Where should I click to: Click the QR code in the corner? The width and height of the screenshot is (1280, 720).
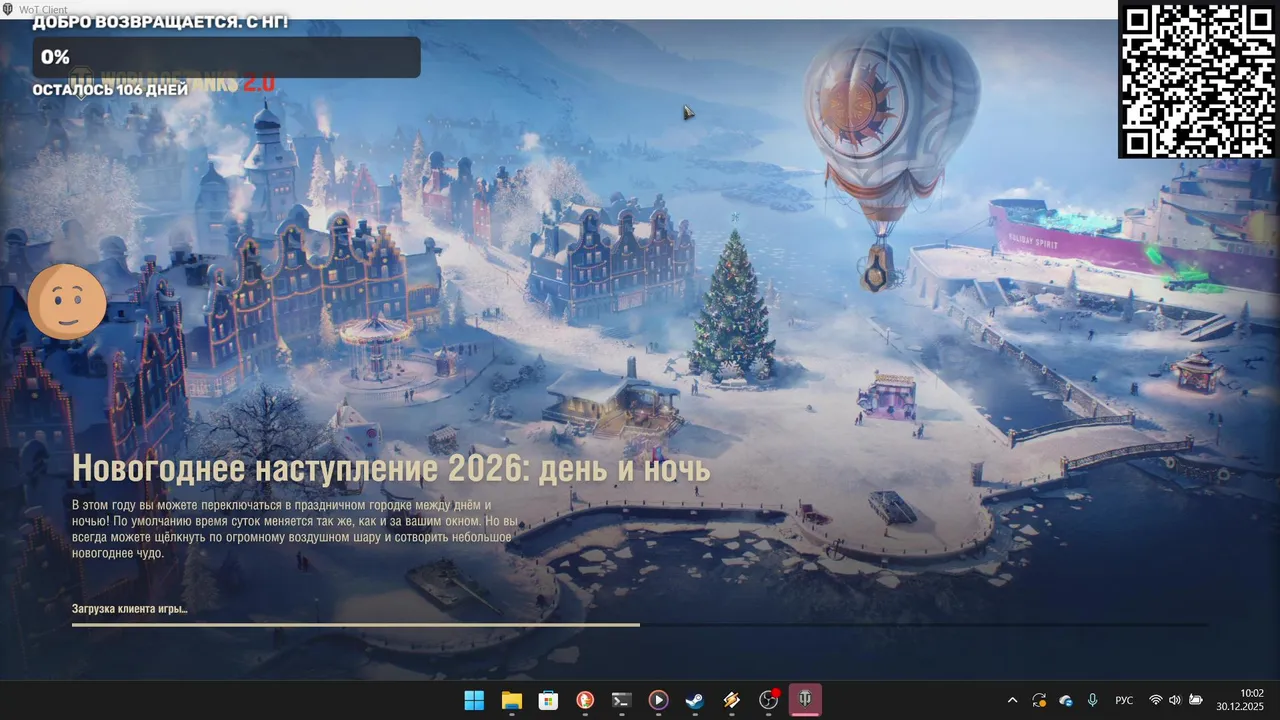tap(1199, 79)
